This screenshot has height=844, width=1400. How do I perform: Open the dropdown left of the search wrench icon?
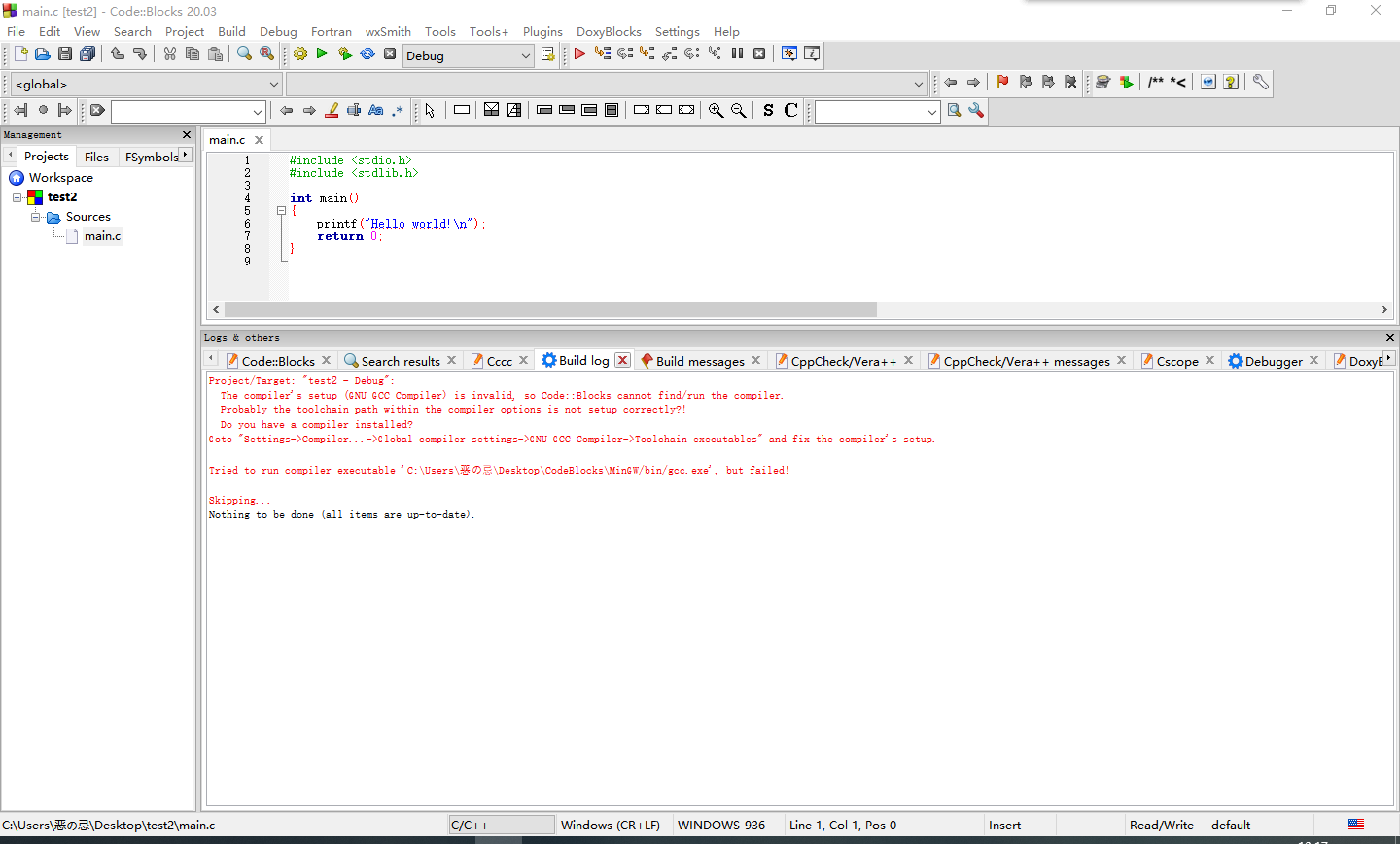[932, 112]
